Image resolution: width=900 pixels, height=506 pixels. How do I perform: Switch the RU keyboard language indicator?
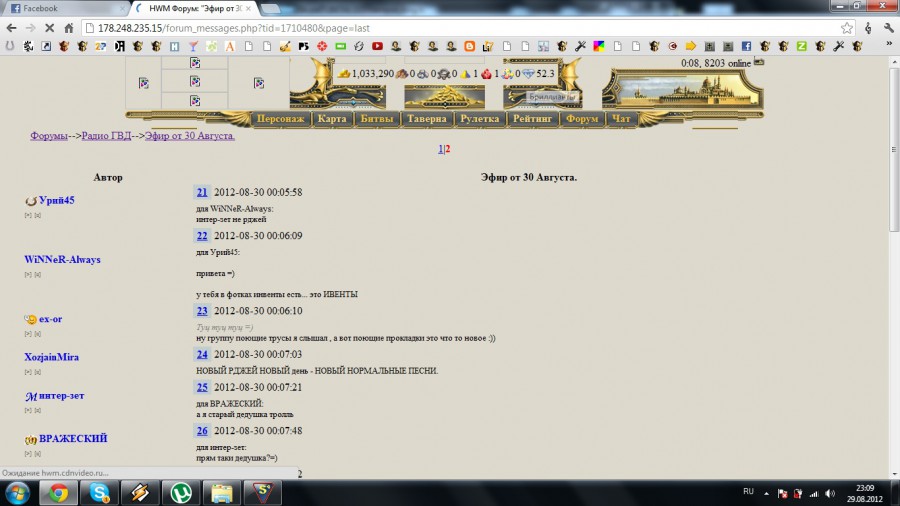(x=748, y=492)
